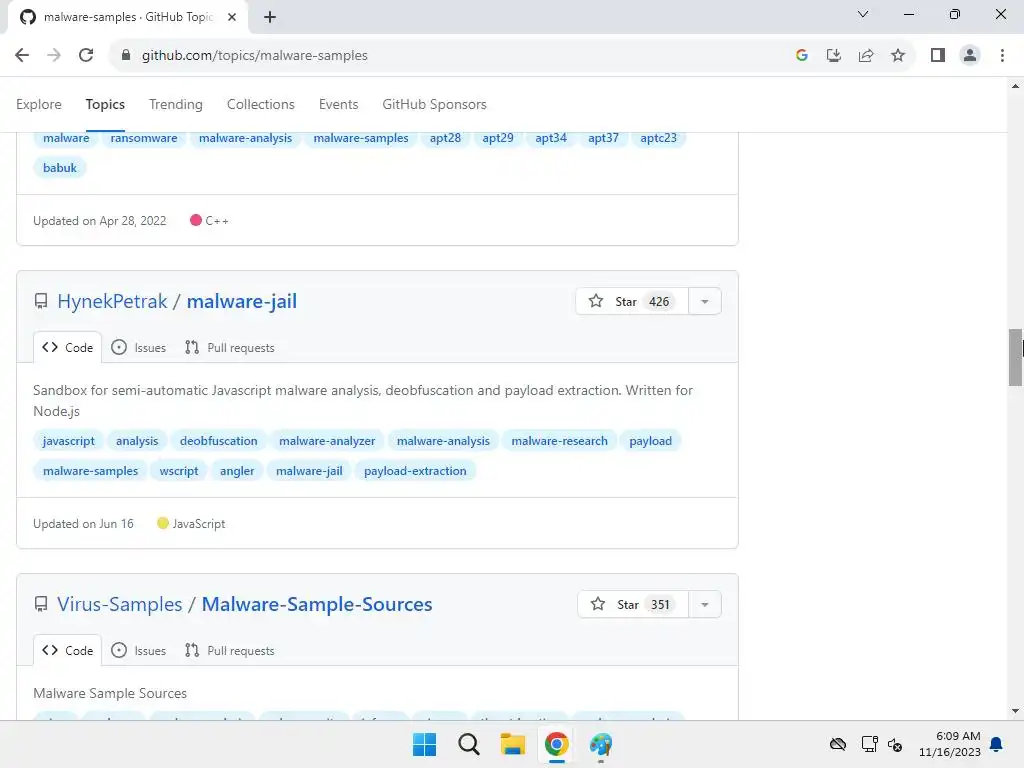
Task: Open Windows taskbar search
Action: [x=469, y=744]
